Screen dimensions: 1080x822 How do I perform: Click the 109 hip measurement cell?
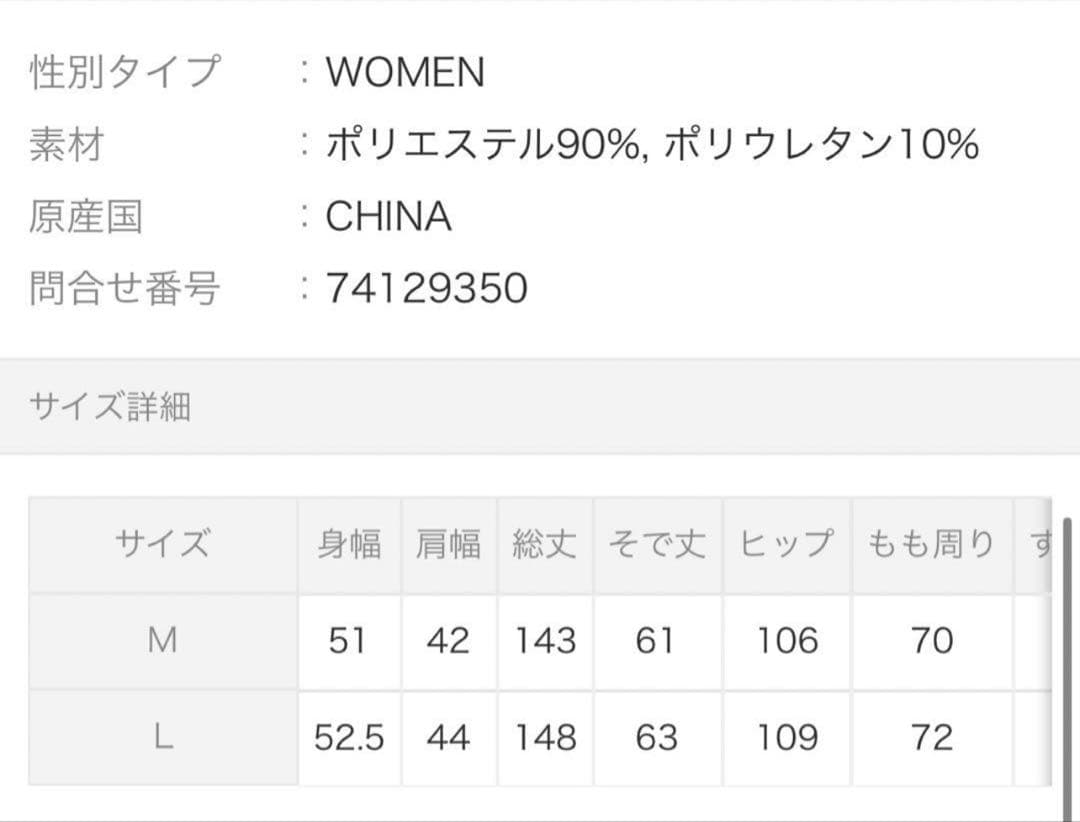(x=787, y=738)
